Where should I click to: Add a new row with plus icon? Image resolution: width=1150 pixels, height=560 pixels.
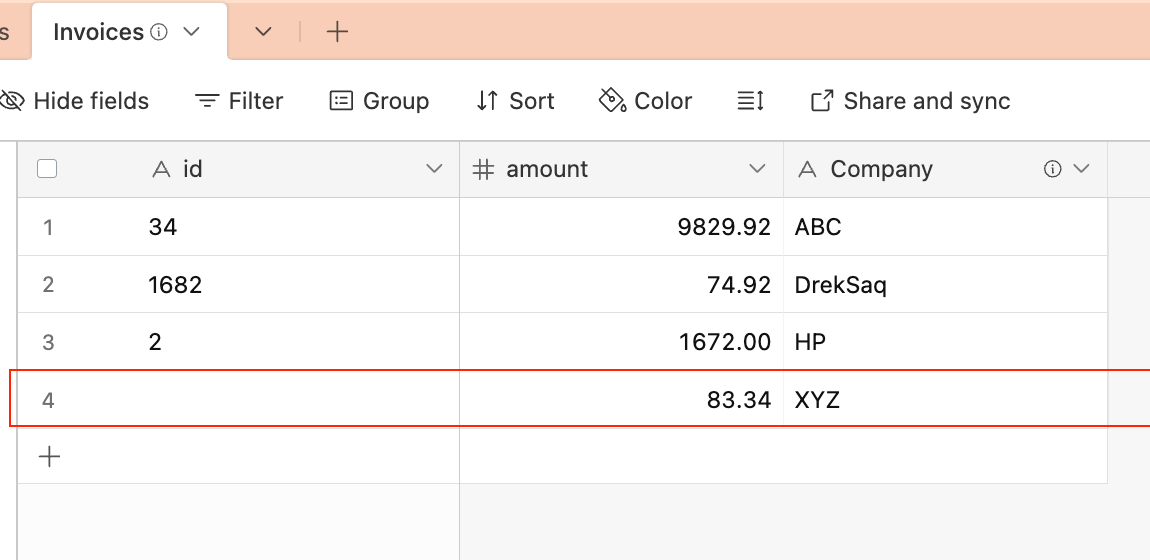pos(49,457)
